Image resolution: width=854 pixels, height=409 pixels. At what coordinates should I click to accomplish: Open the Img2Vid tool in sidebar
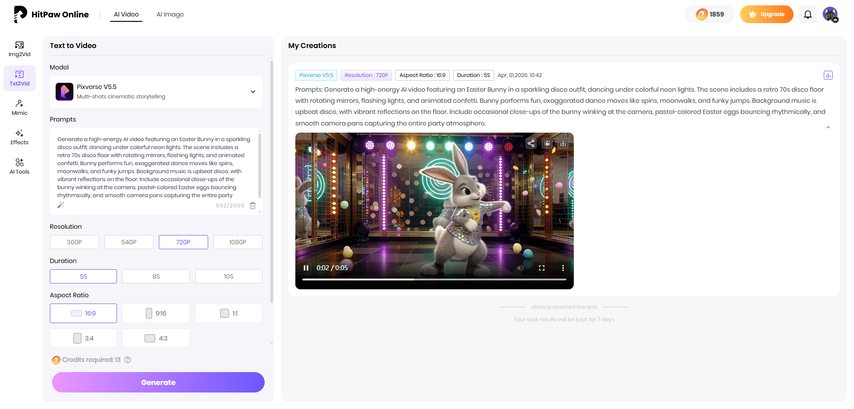click(x=19, y=49)
